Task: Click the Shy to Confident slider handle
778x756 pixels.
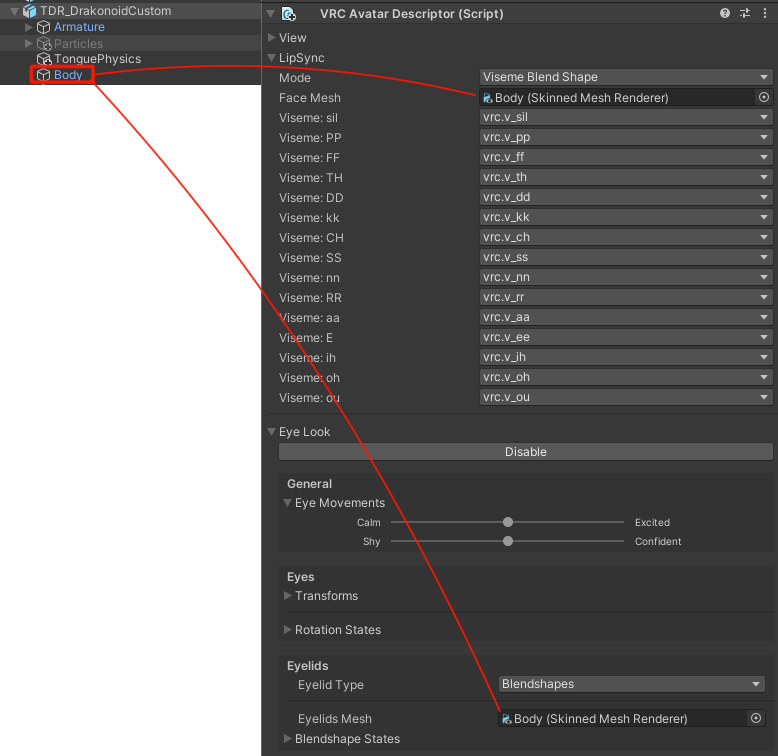Action: coord(508,541)
